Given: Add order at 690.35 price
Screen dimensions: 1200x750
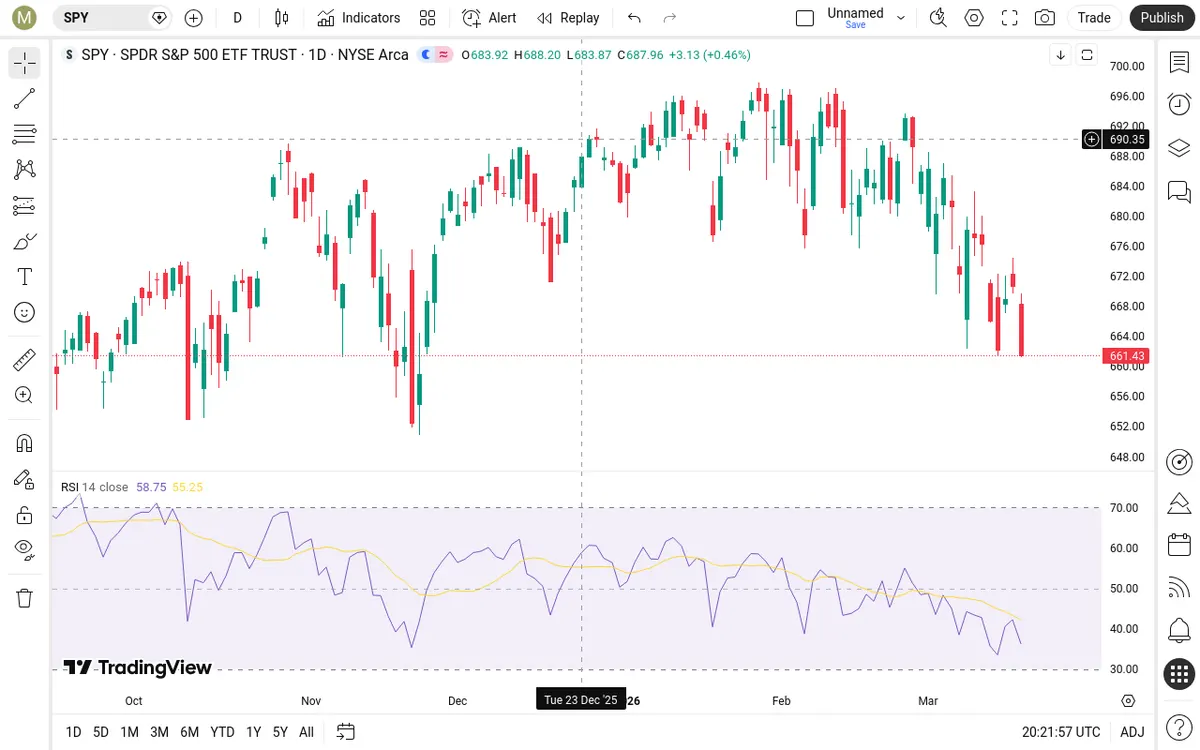Looking at the screenshot, I should [1092, 139].
